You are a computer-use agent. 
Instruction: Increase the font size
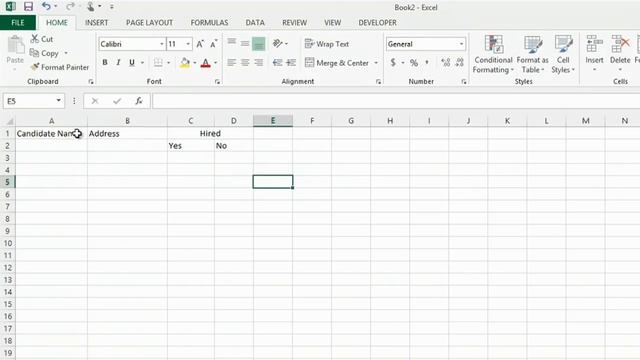pos(200,44)
